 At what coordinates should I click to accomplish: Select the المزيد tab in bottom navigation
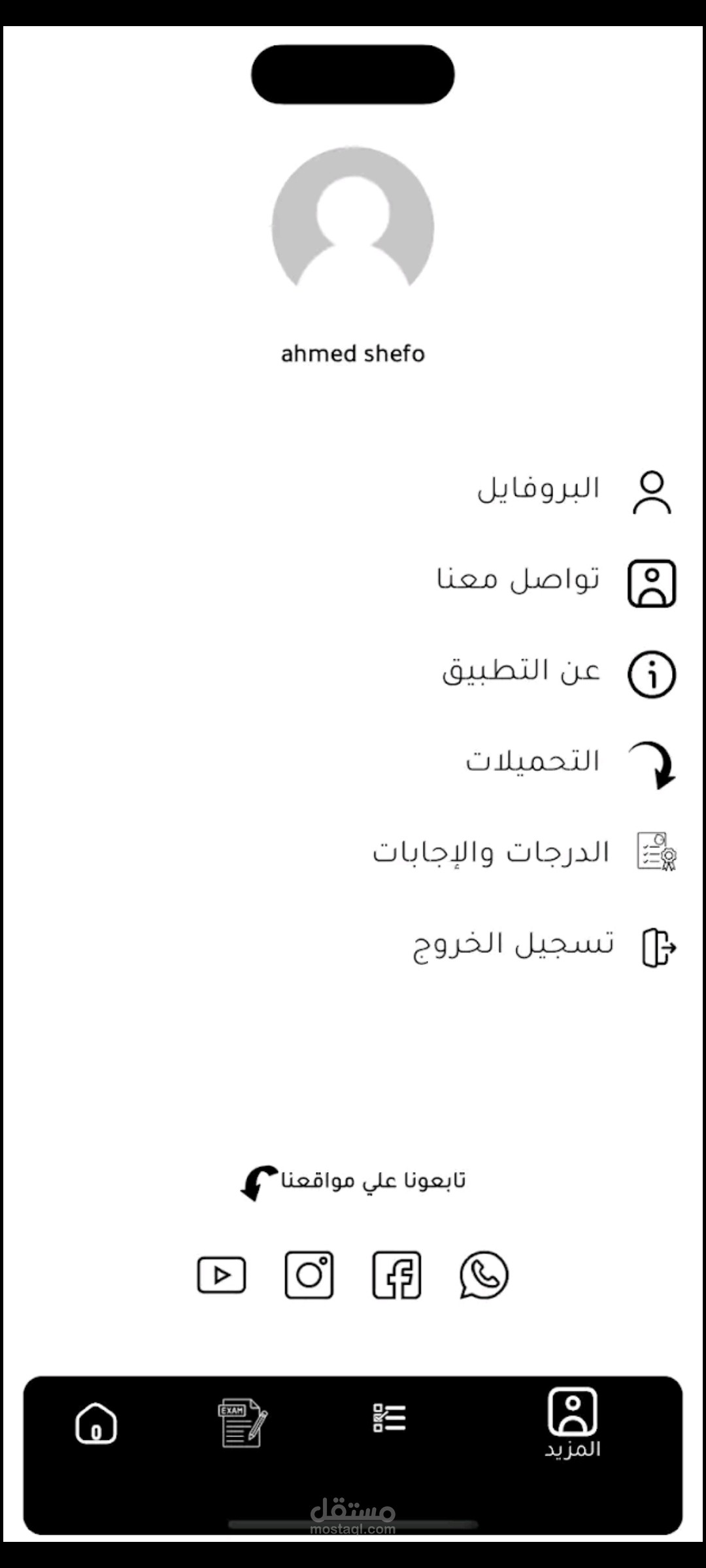tap(573, 1424)
